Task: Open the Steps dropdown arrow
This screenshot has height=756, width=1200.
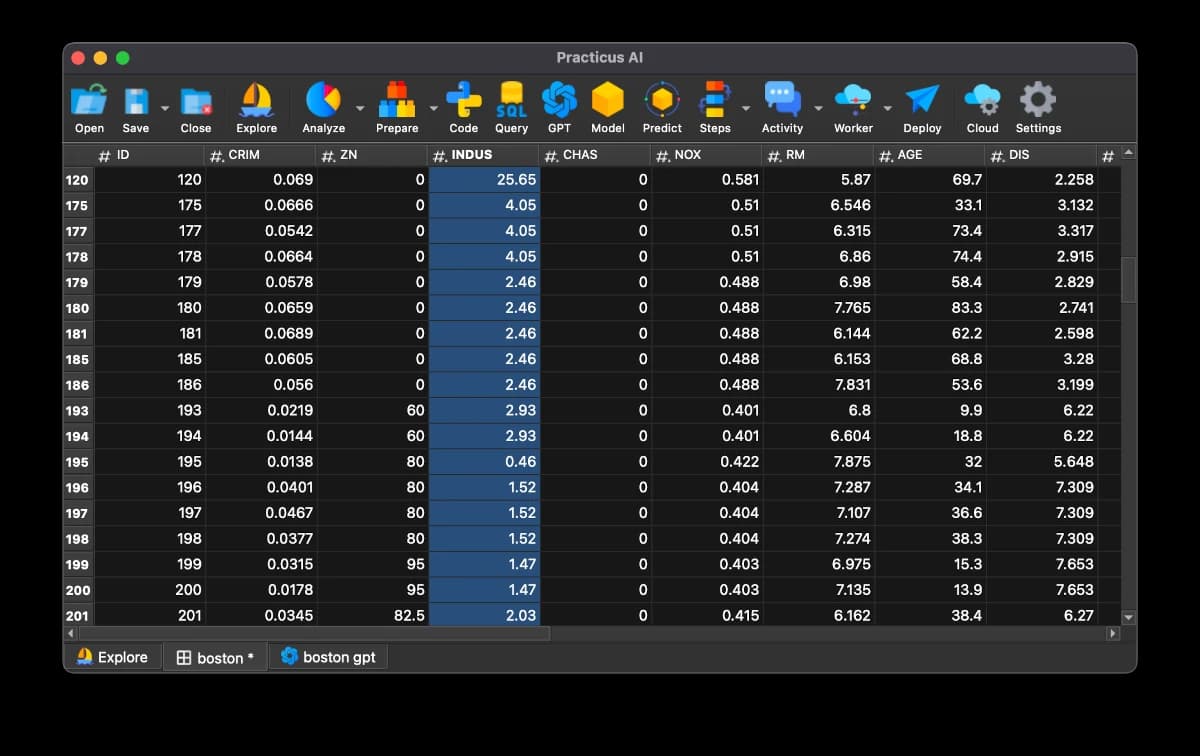Action: coord(746,108)
